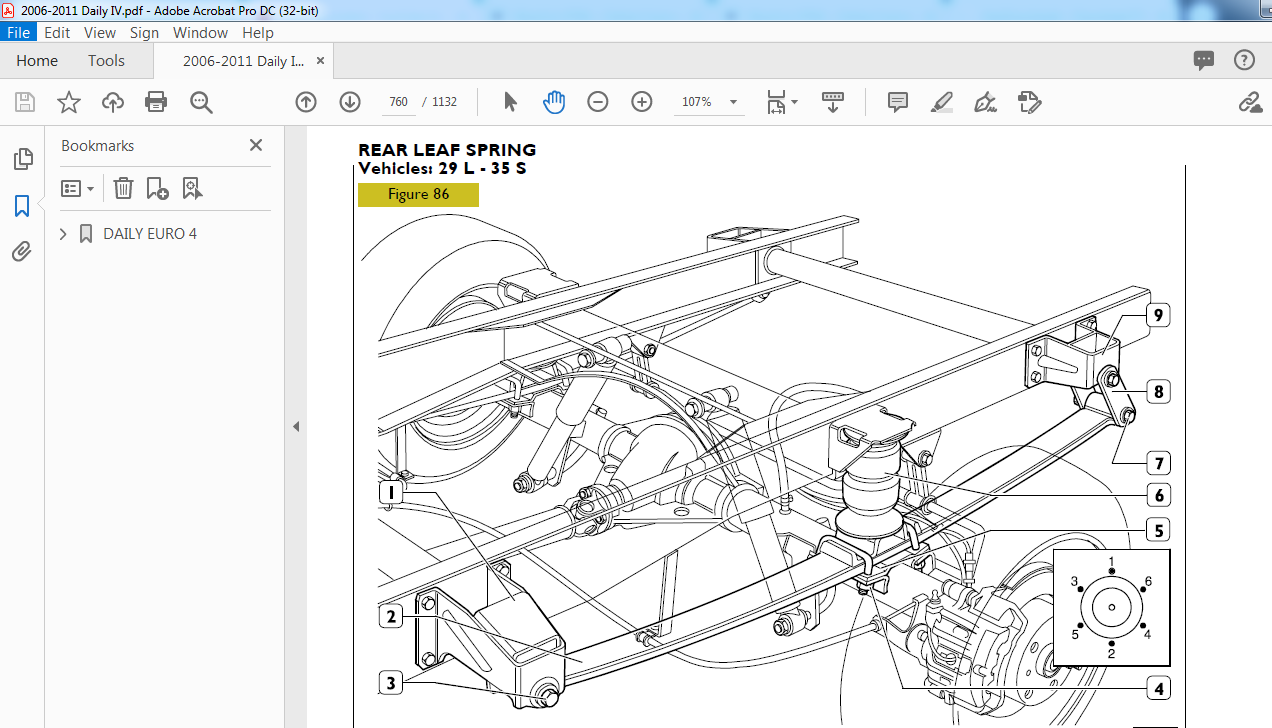Viewport: 1272px width, 728px height.
Task: Open the Attachments paperclip panel
Action: [x=22, y=252]
